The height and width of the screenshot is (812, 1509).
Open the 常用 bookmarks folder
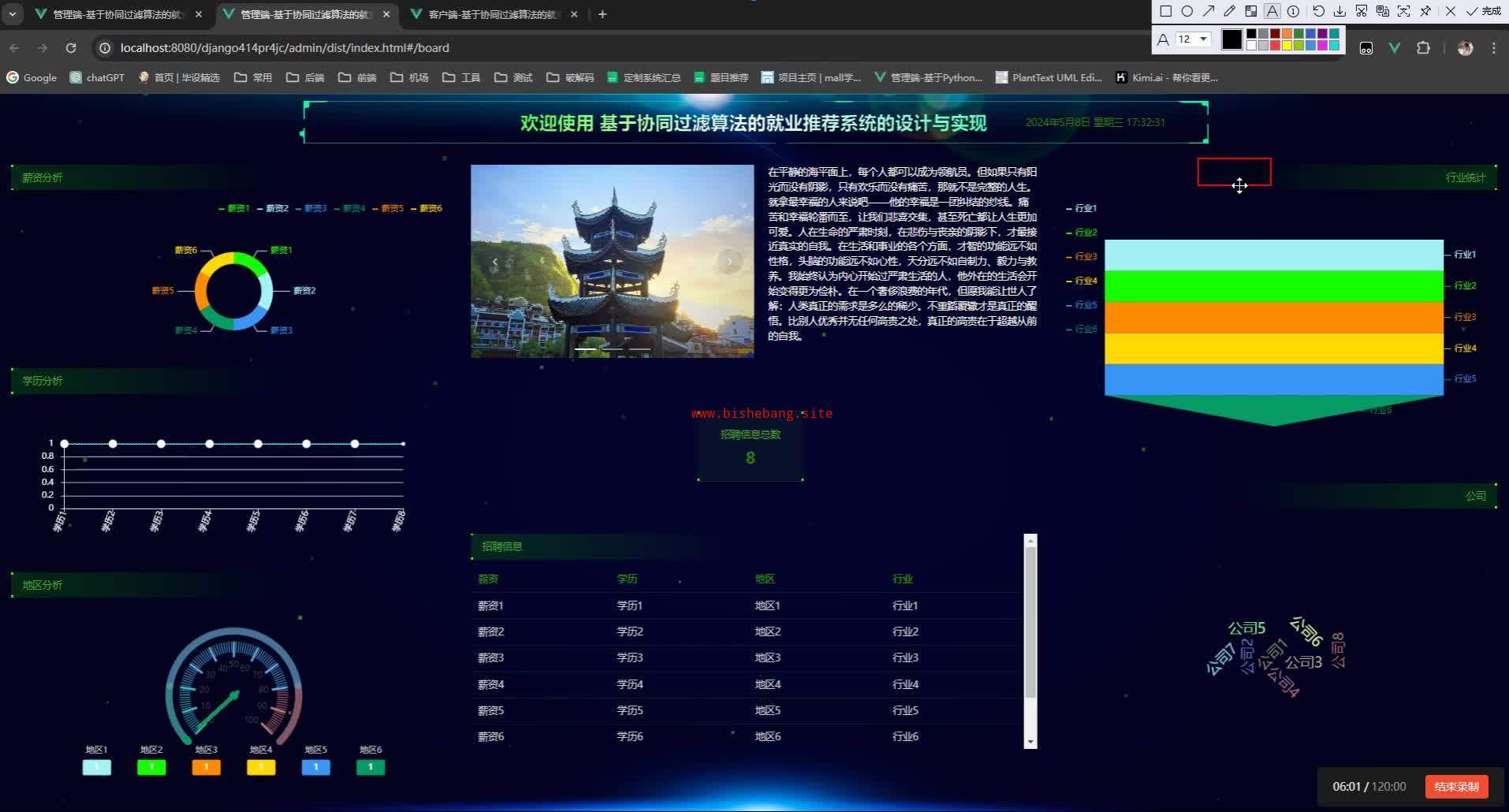[253, 77]
